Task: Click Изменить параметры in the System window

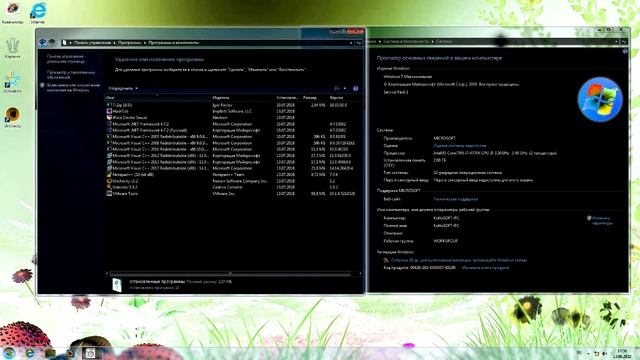Action: pos(602,220)
